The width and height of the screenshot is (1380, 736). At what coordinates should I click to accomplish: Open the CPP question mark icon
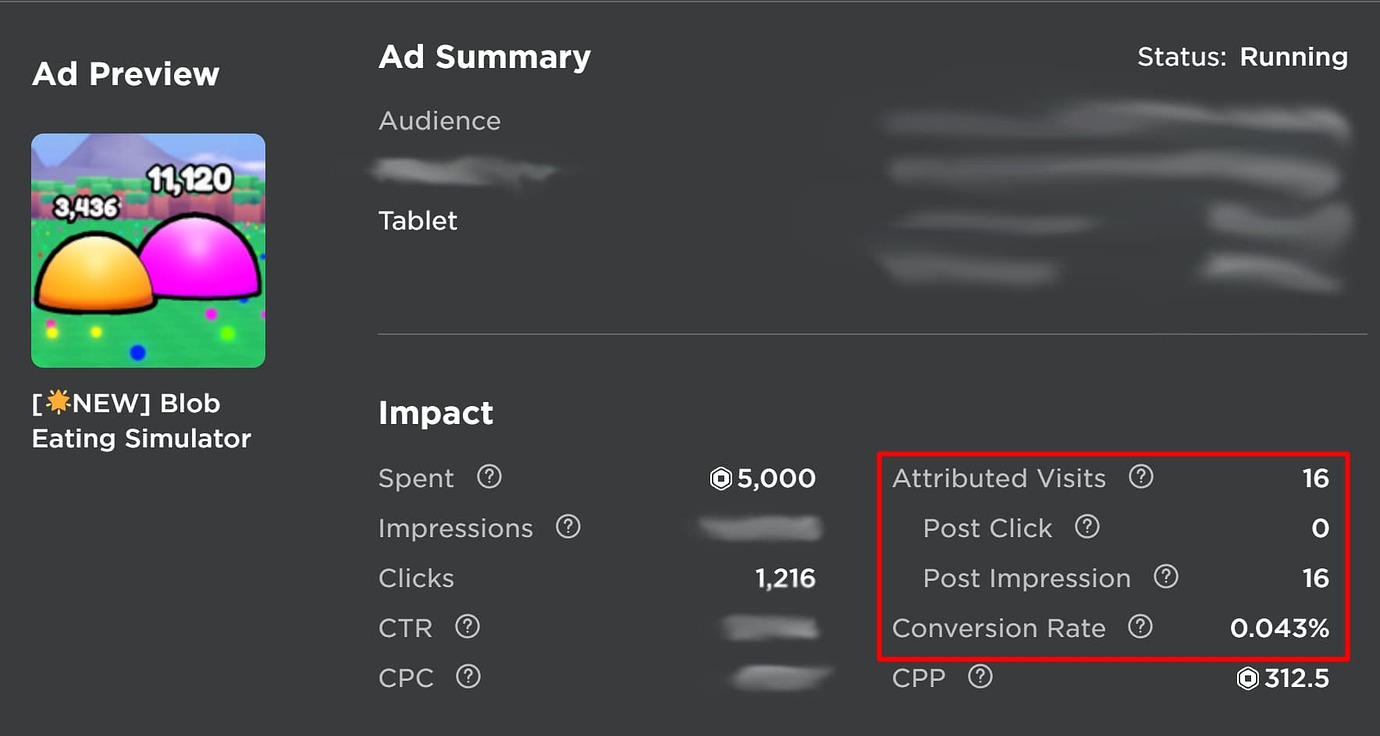[980, 677]
